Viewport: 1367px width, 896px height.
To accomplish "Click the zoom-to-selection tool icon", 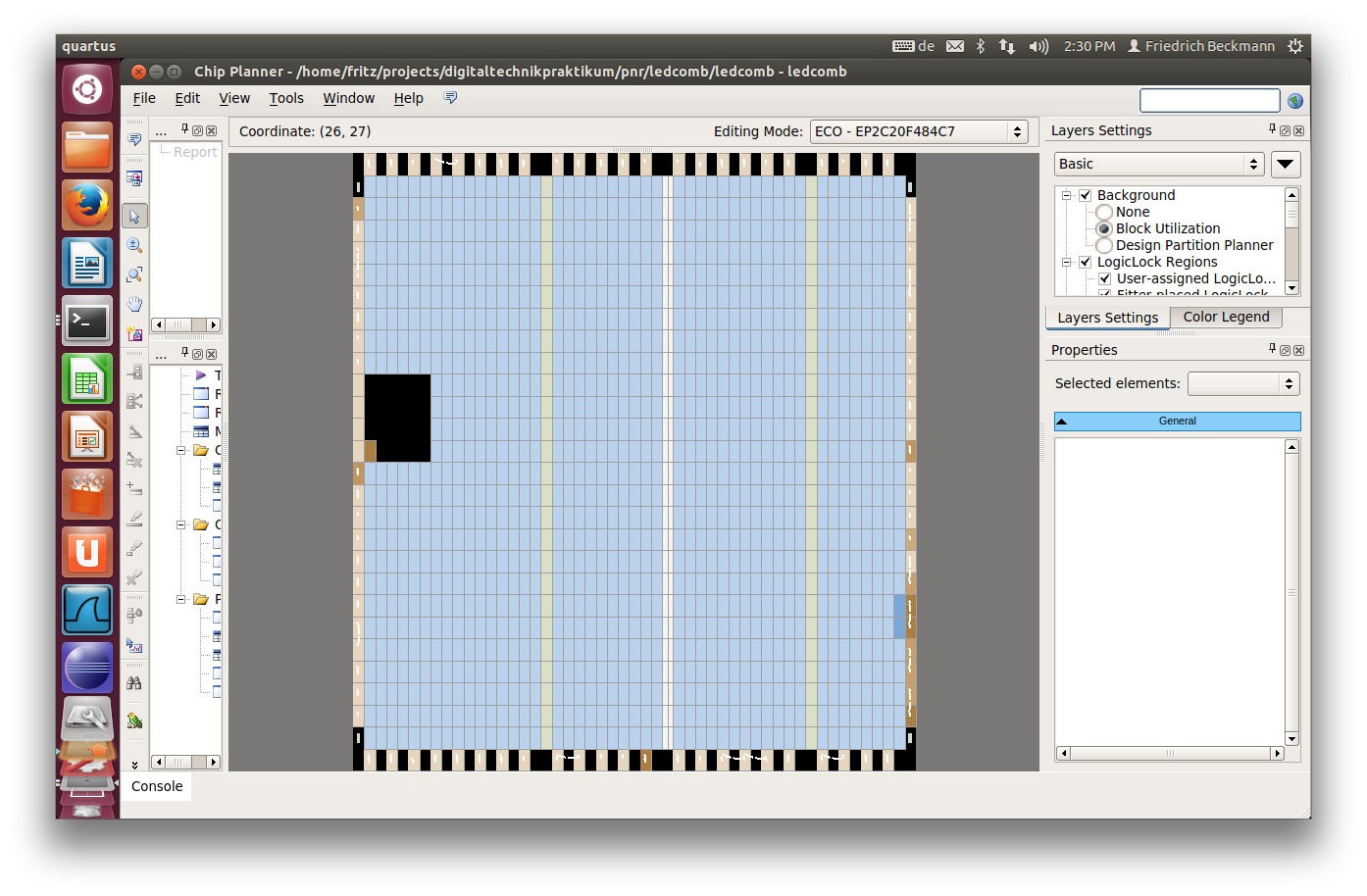I will coord(134,274).
